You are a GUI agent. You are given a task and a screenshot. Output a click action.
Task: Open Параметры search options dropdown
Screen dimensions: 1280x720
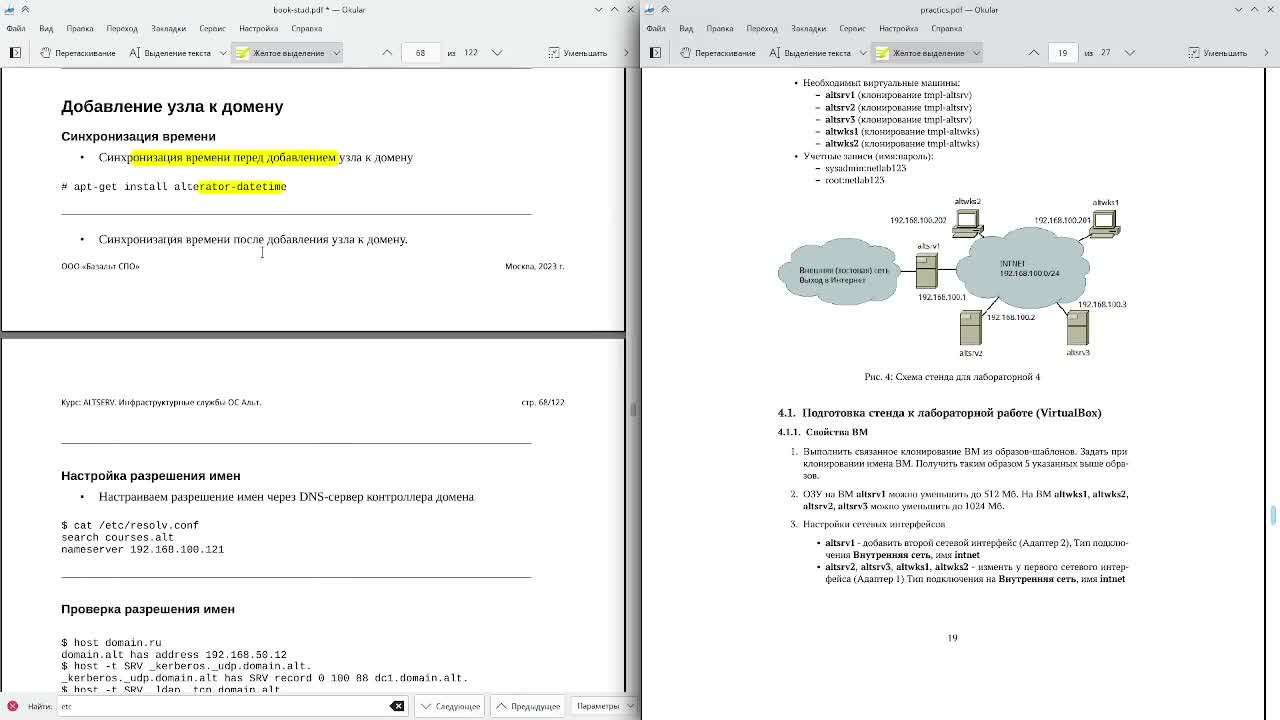[605, 706]
